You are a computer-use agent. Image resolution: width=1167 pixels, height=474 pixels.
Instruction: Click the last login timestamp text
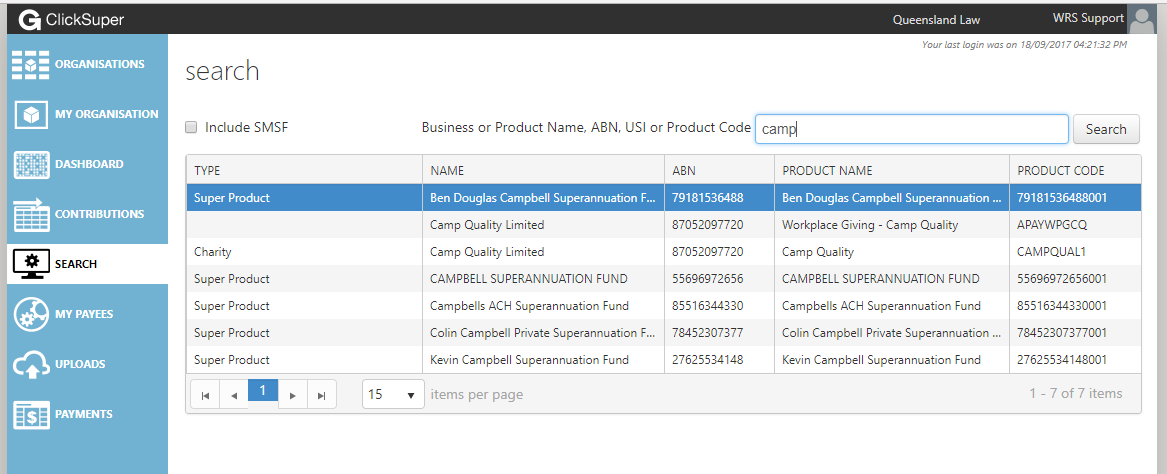click(1024, 45)
